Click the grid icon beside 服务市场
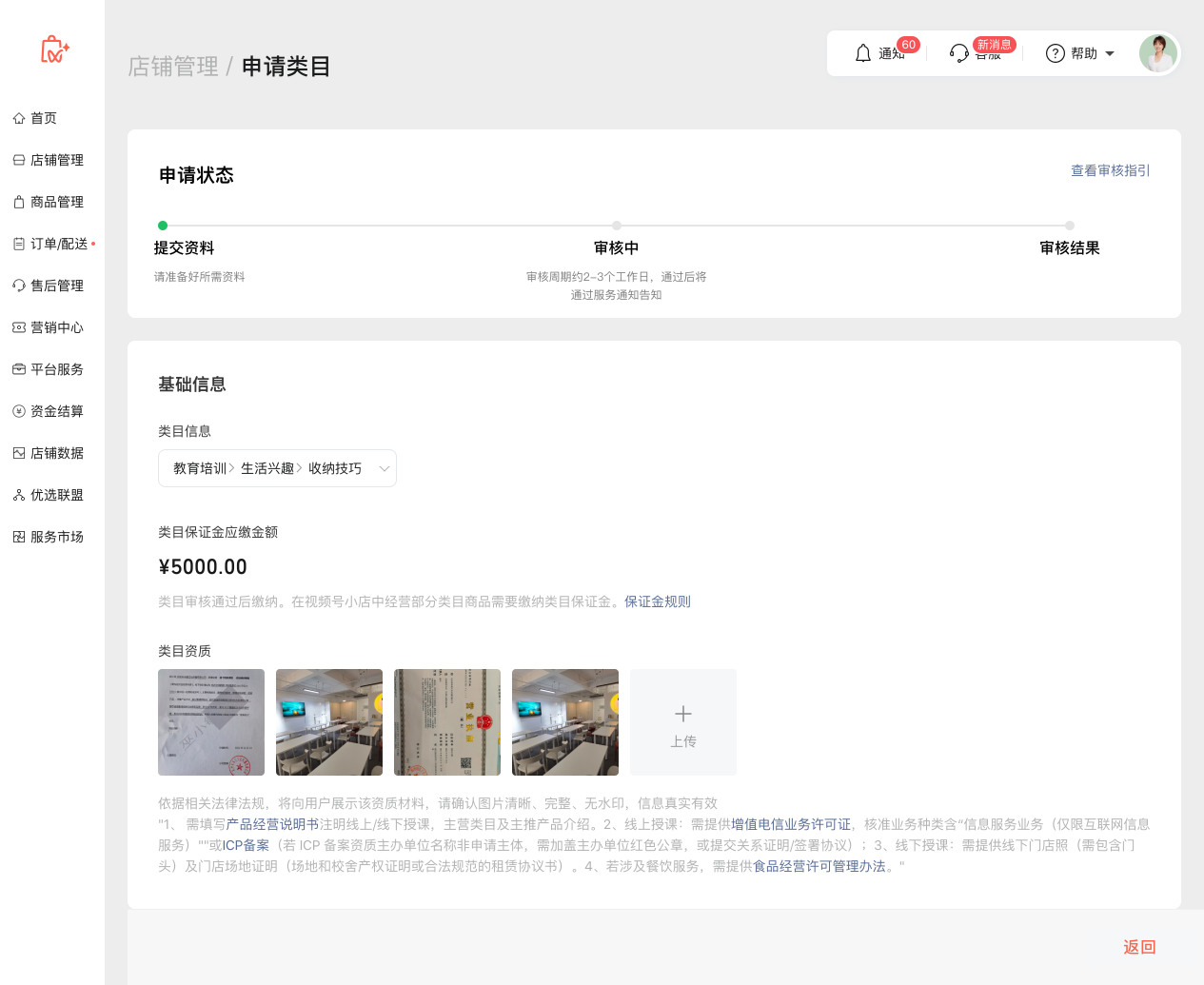1204x985 pixels. [19, 537]
